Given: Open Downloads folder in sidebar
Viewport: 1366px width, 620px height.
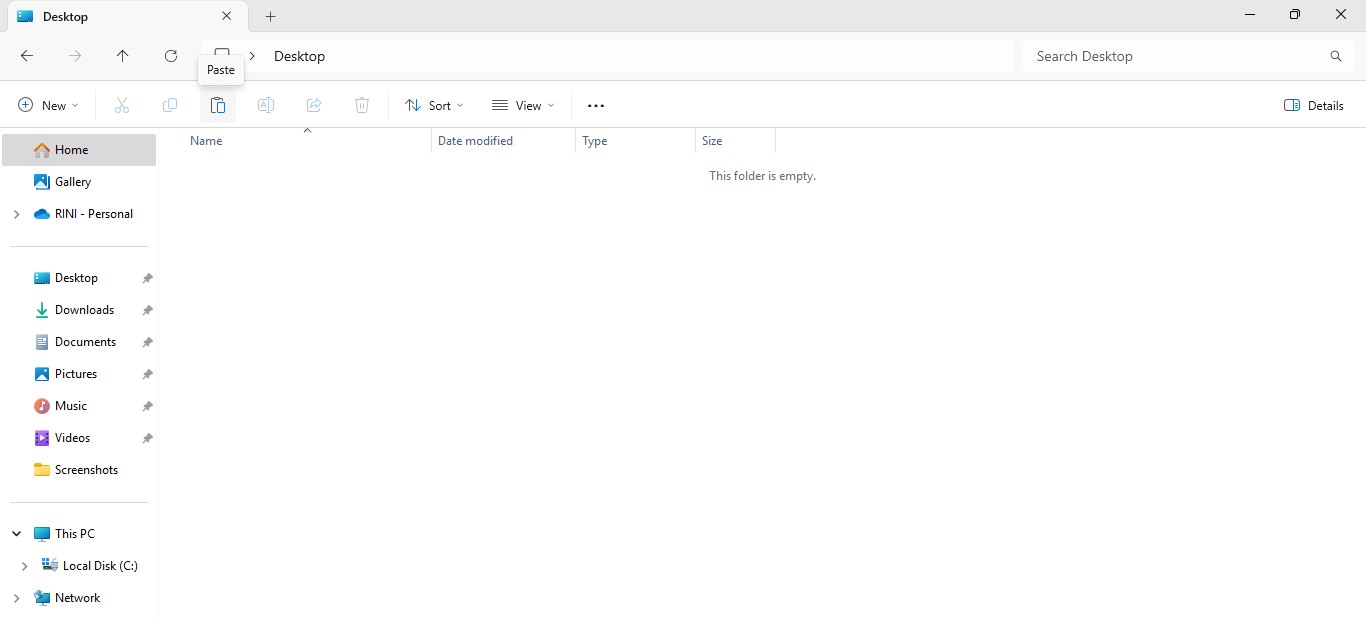Looking at the screenshot, I should 84,310.
